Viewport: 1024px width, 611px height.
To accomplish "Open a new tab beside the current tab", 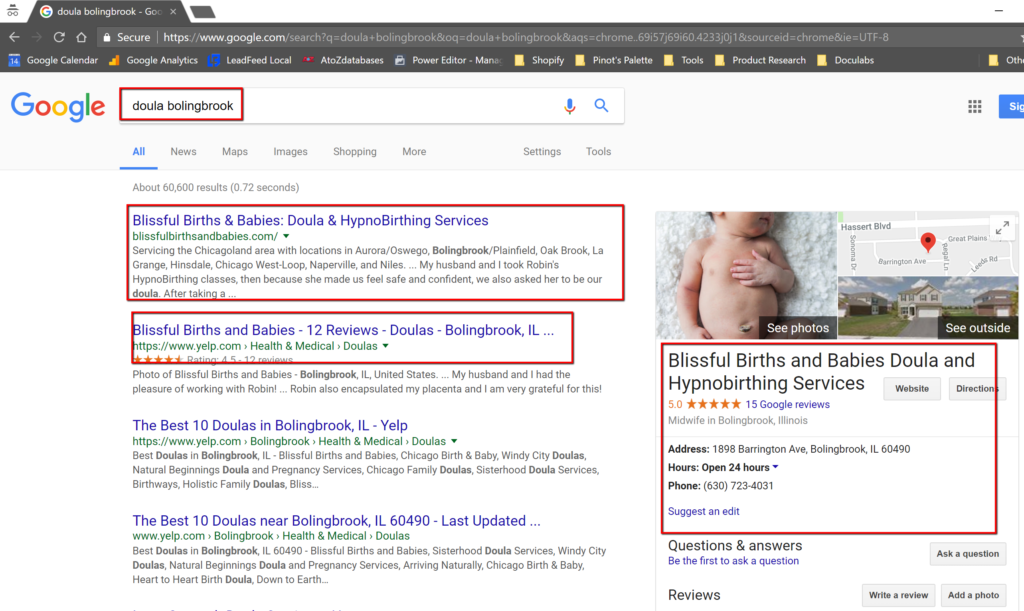I will (203, 12).
